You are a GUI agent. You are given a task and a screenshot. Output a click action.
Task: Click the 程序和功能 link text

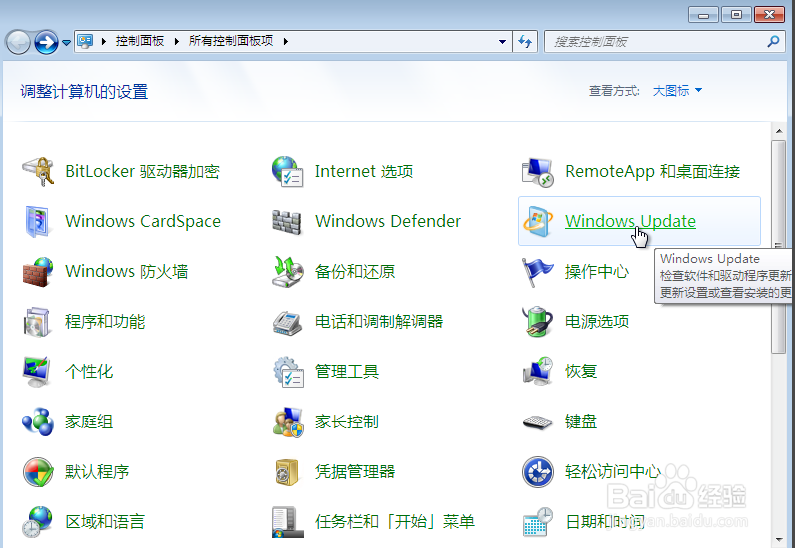click(105, 321)
